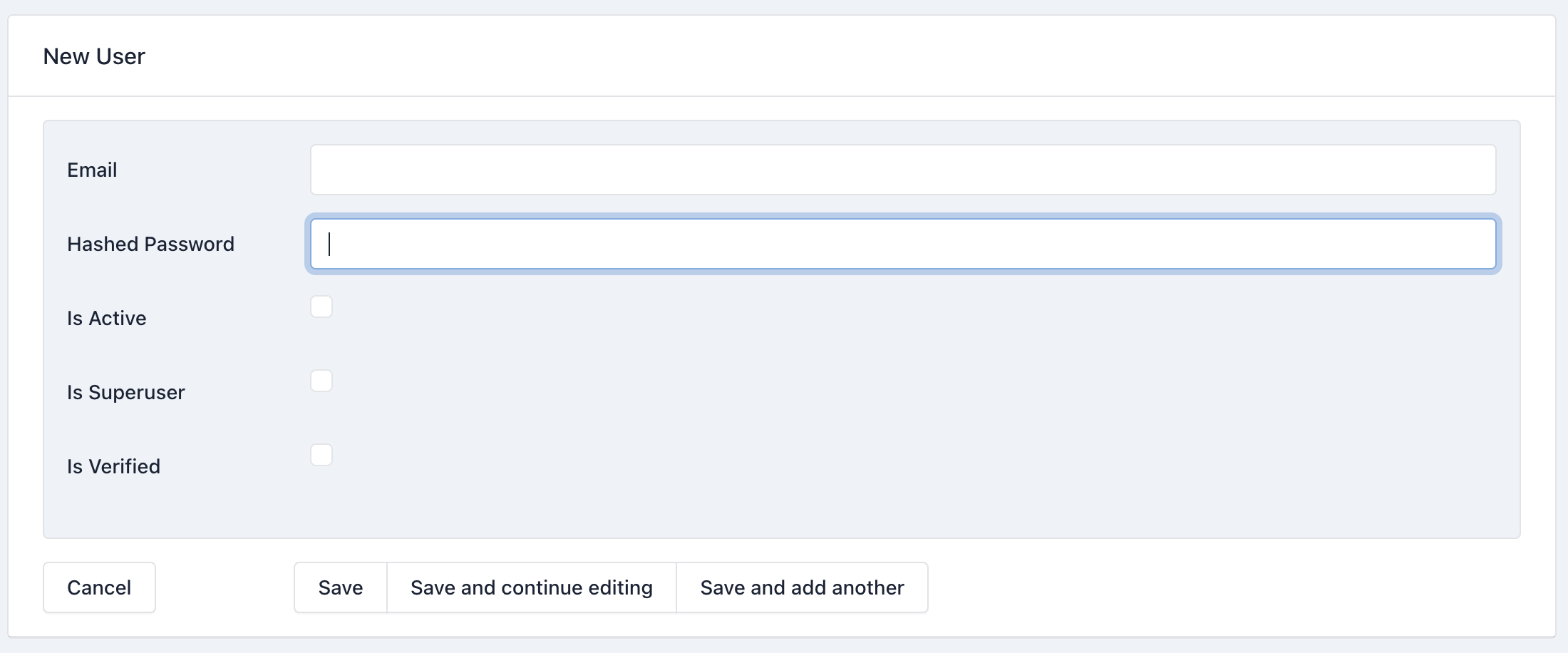The width and height of the screenshot is (1568, 653).
Task: Click the Is Active label
Action: pyautogui.click(x=106, y=318)
